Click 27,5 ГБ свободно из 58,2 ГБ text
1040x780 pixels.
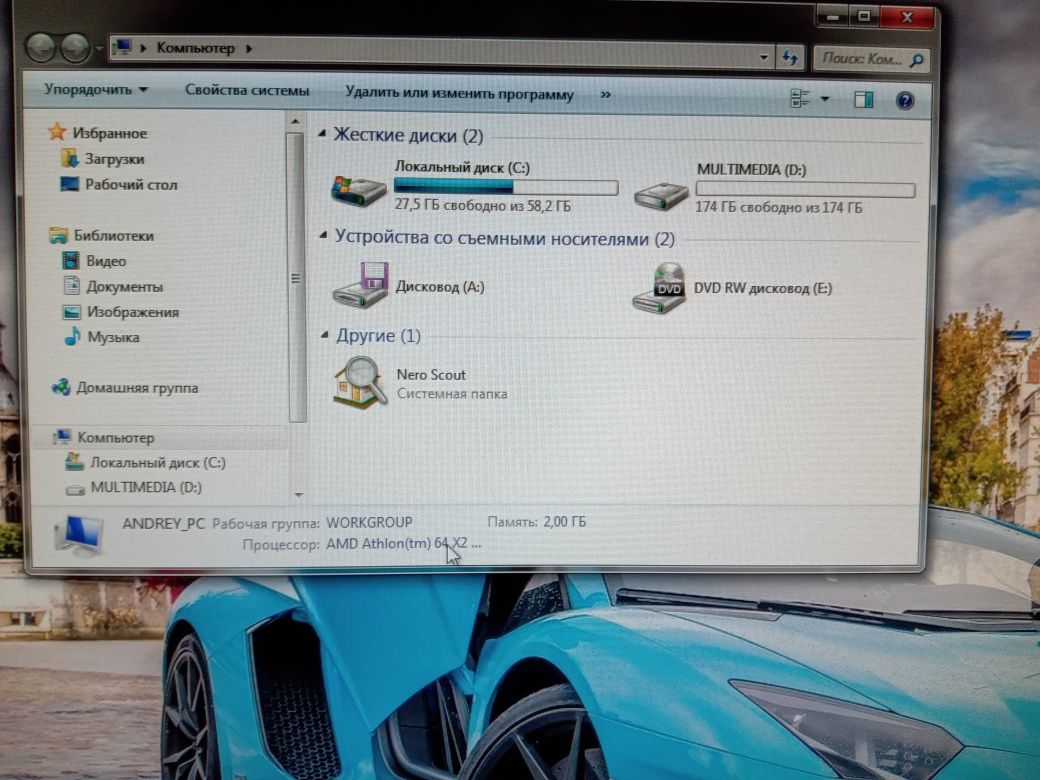coord(482,206)
